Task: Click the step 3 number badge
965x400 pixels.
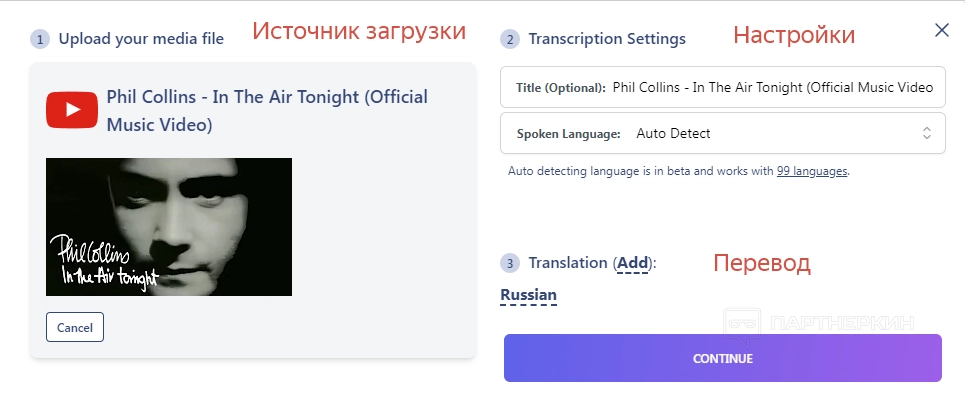Action: coord(510,264)
